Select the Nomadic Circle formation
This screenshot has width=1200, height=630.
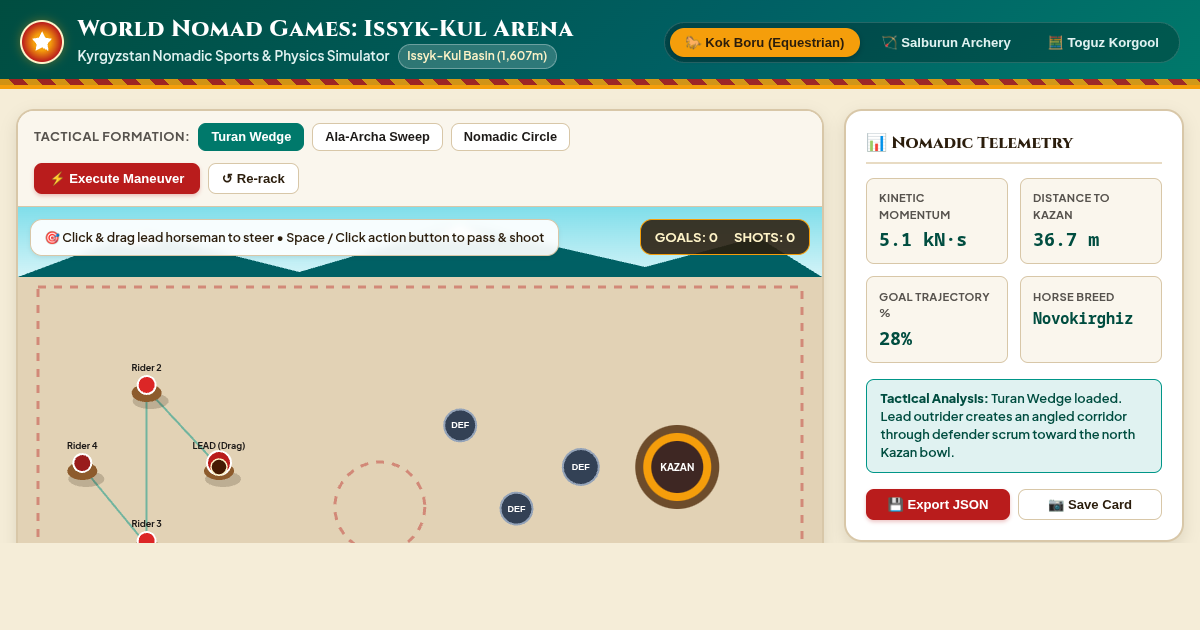click(510, 137)
